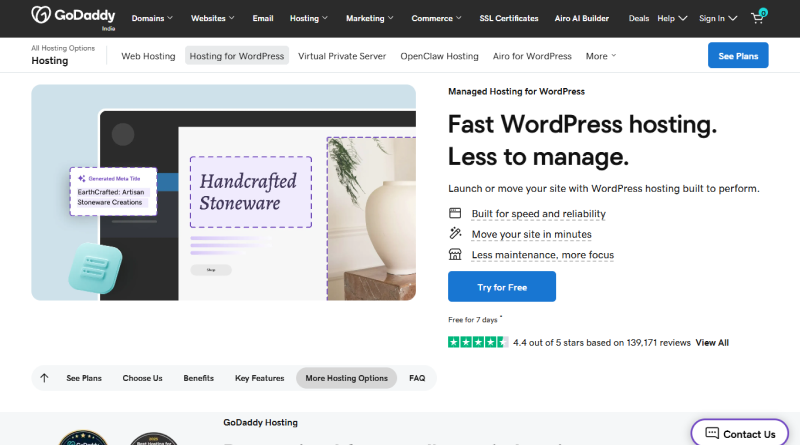Expand the Commerce menu
Image resolution: width=800 pixels, height=445 pixels.
tap(436, 18)
